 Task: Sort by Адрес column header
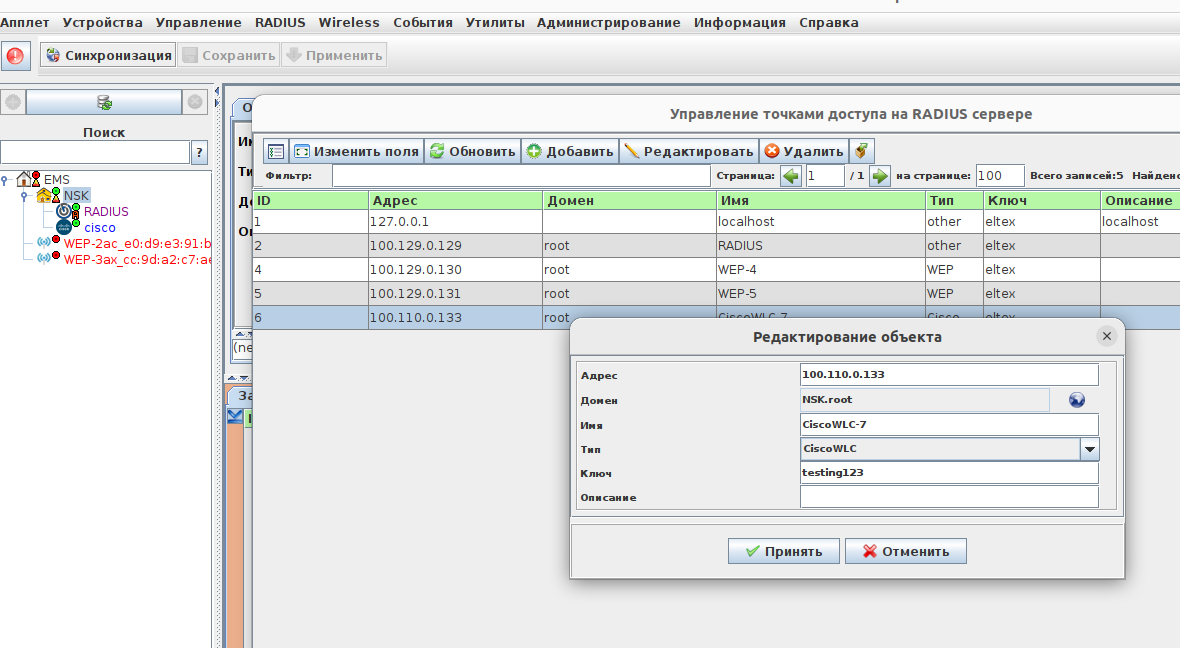(455, 200)
